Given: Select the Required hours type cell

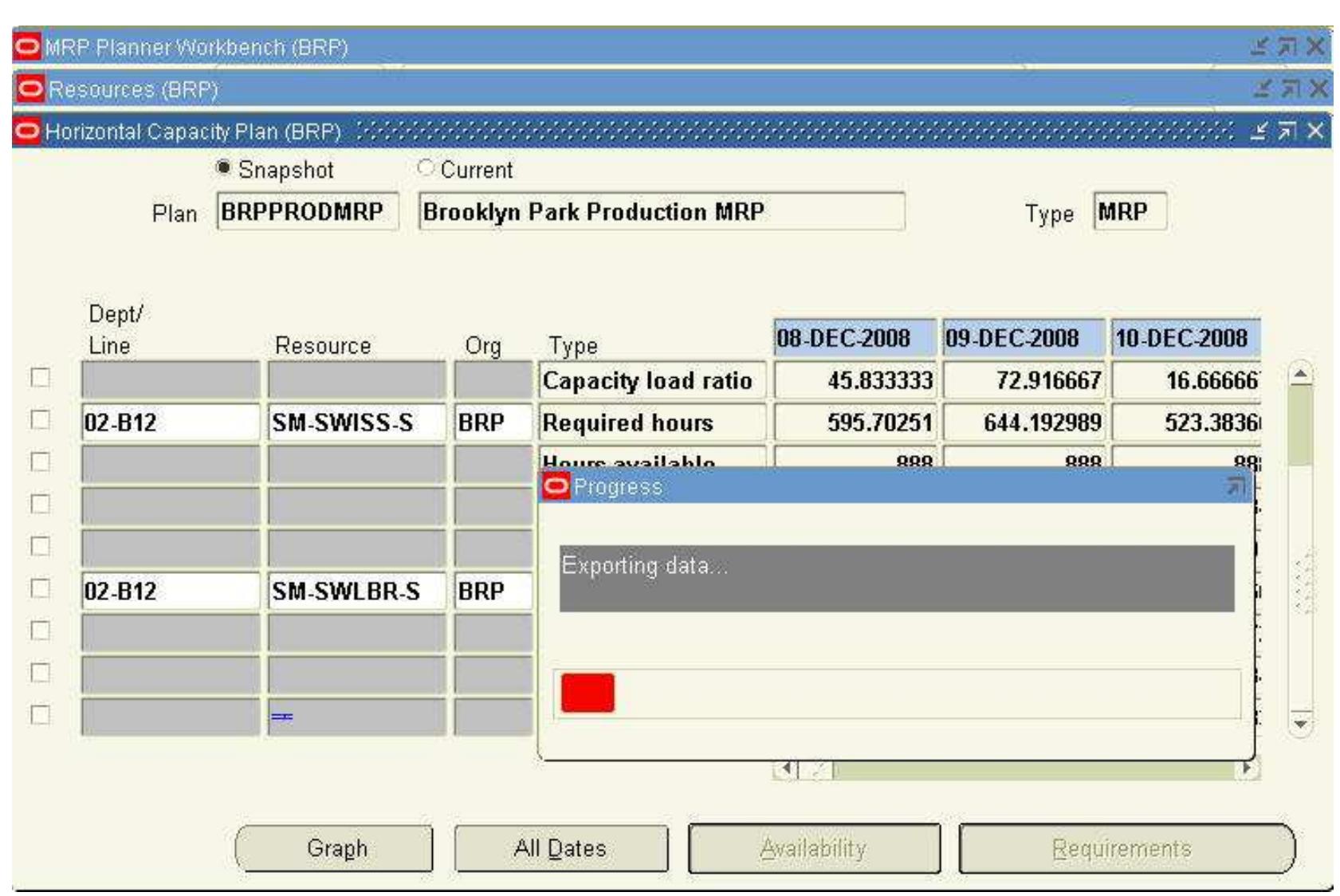Looking at the screenshot, I should [652, 422].
